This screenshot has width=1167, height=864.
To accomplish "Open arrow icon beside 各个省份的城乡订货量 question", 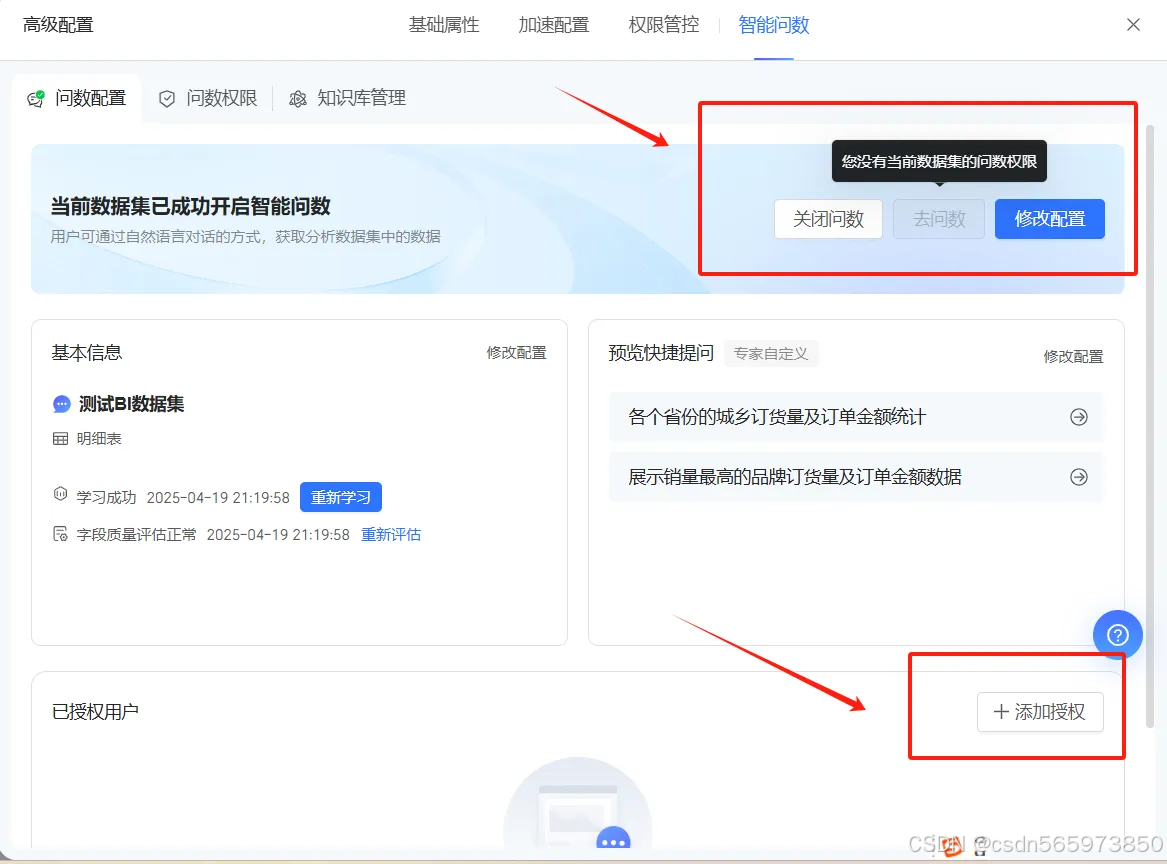I will pos(1078,417).
